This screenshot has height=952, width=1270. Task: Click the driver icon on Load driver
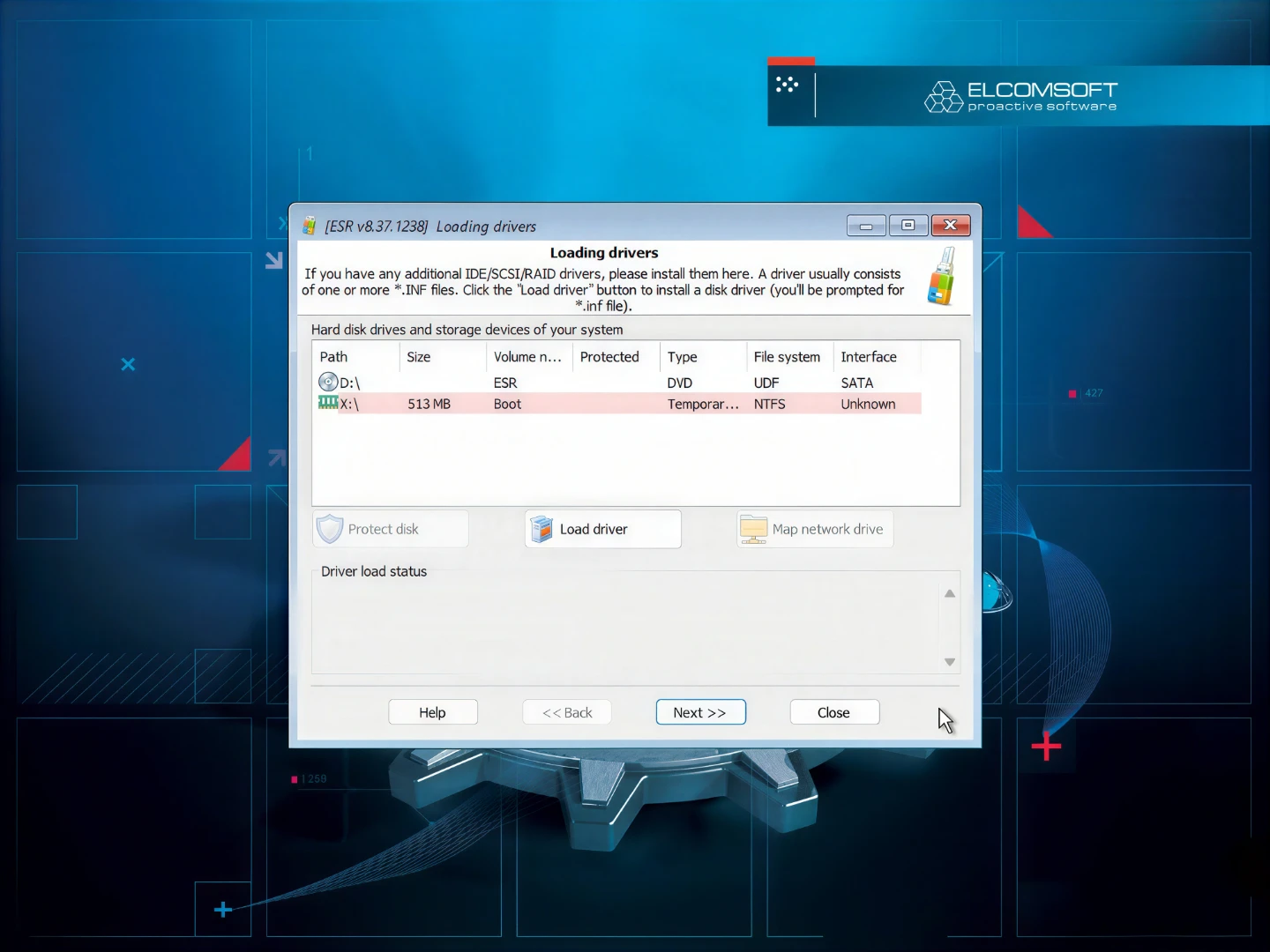[542, 529]
